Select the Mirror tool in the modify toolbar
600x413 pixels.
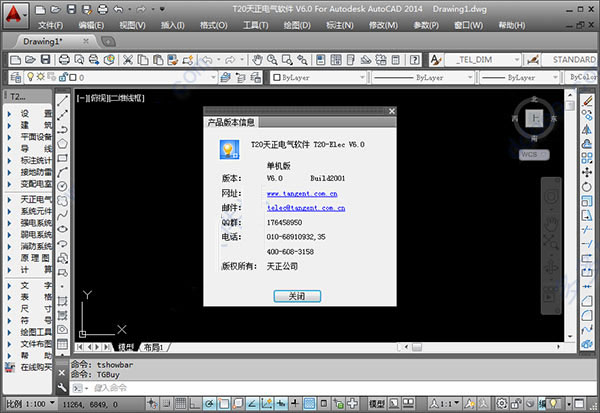click(x=587, y=129)
